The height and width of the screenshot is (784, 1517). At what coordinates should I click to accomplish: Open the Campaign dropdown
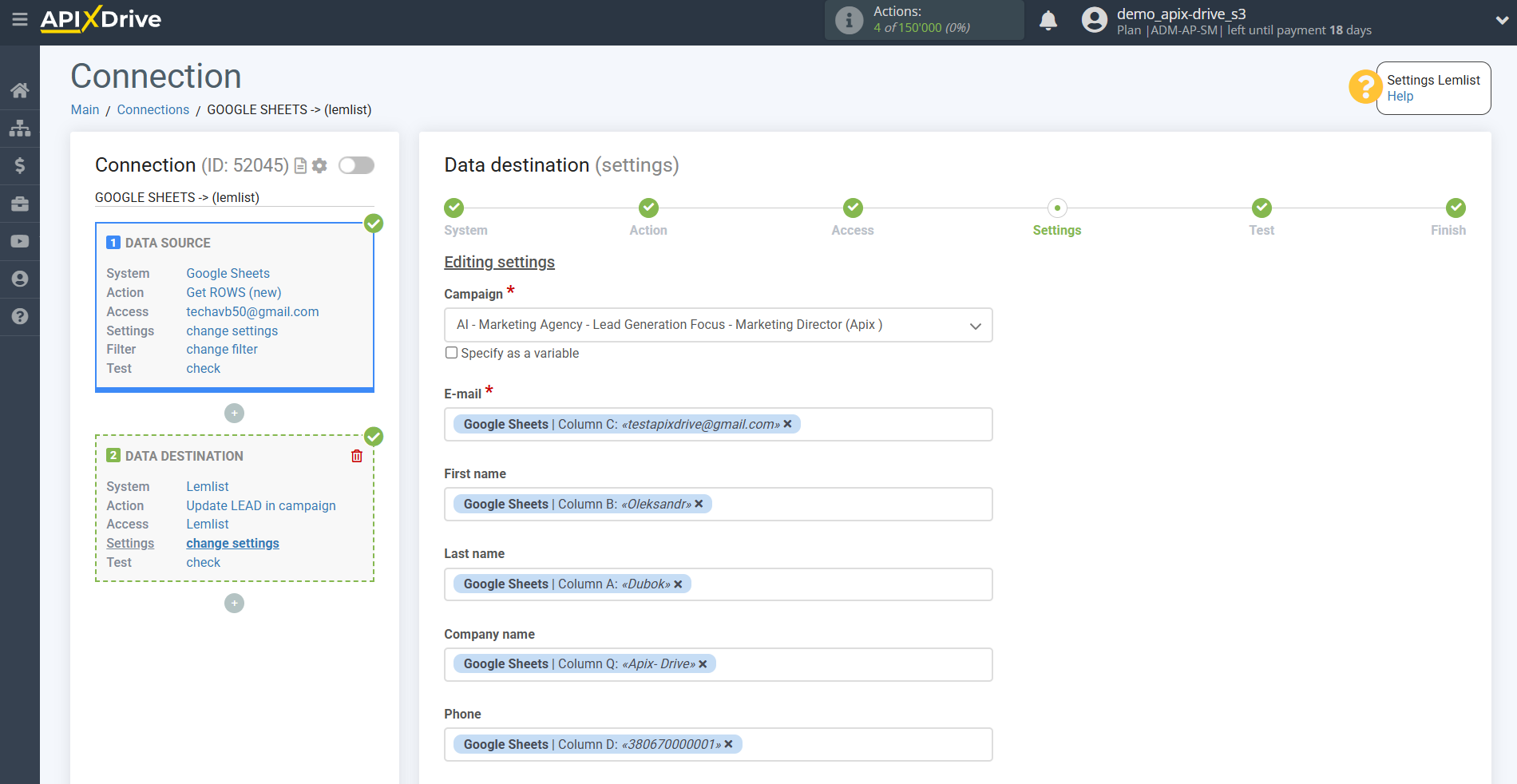(x=719, y=325)
